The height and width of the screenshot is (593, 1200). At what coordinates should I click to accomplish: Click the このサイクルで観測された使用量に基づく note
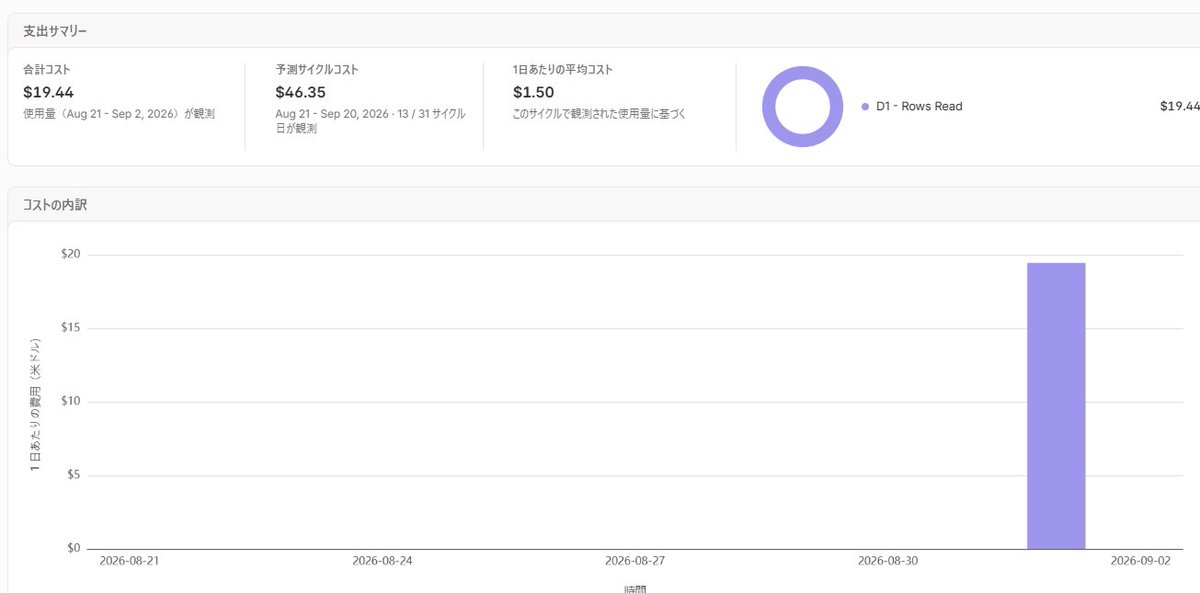pyautogui.click(x=599, y=114)
